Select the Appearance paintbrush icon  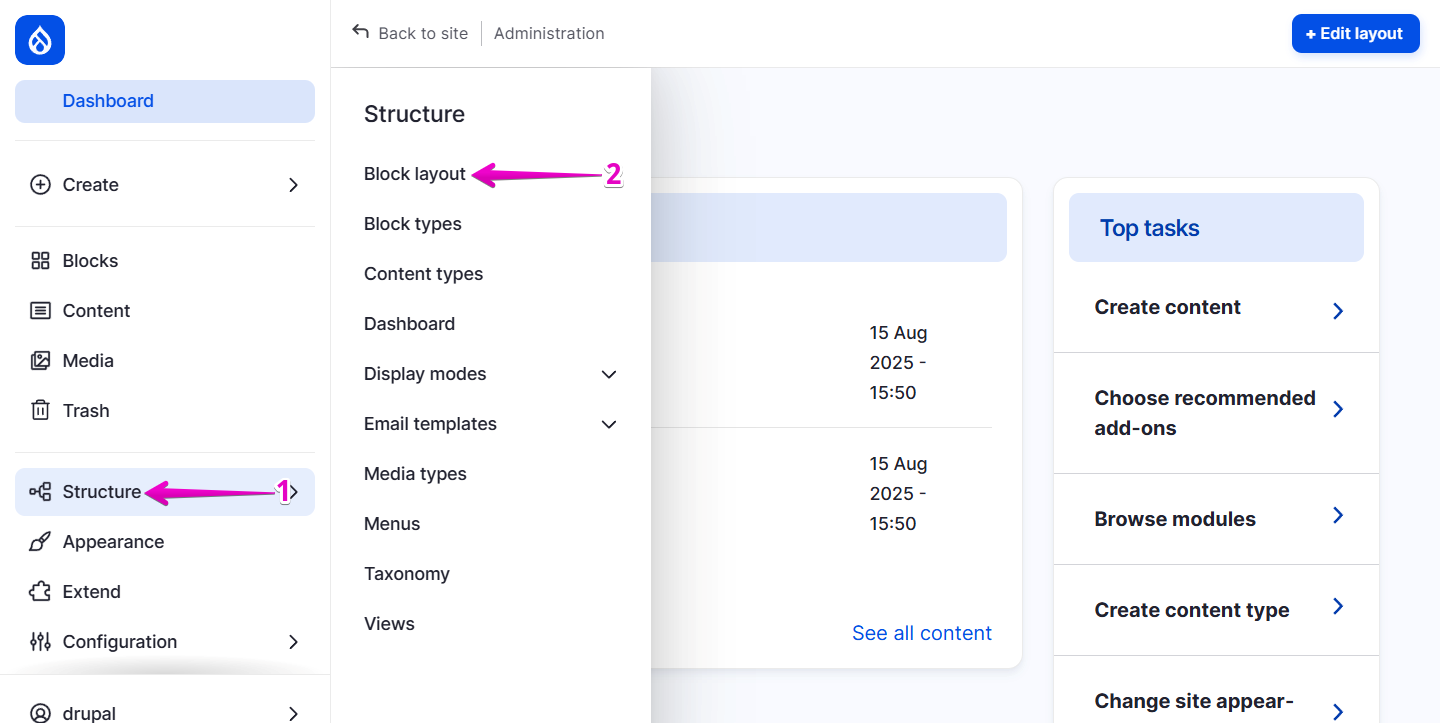40,541
